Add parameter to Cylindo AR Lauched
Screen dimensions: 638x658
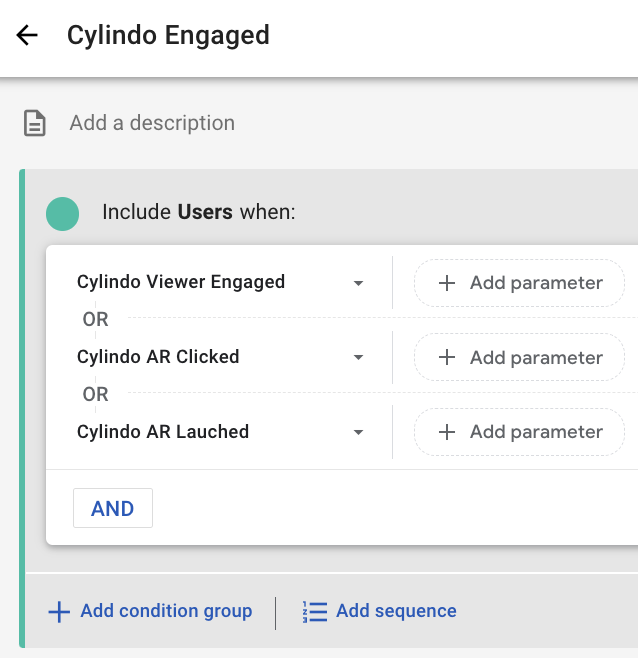520,432
